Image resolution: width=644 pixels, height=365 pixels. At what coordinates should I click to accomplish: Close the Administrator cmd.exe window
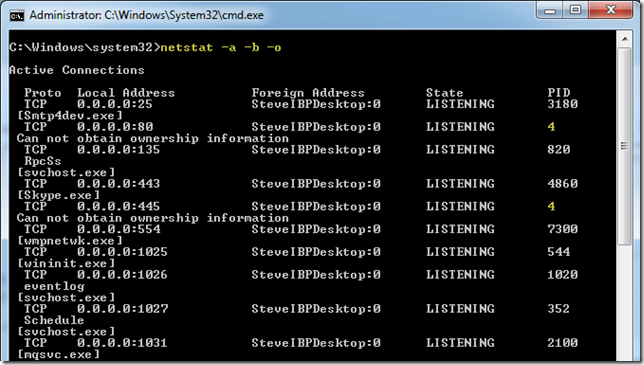click(610, 10)
